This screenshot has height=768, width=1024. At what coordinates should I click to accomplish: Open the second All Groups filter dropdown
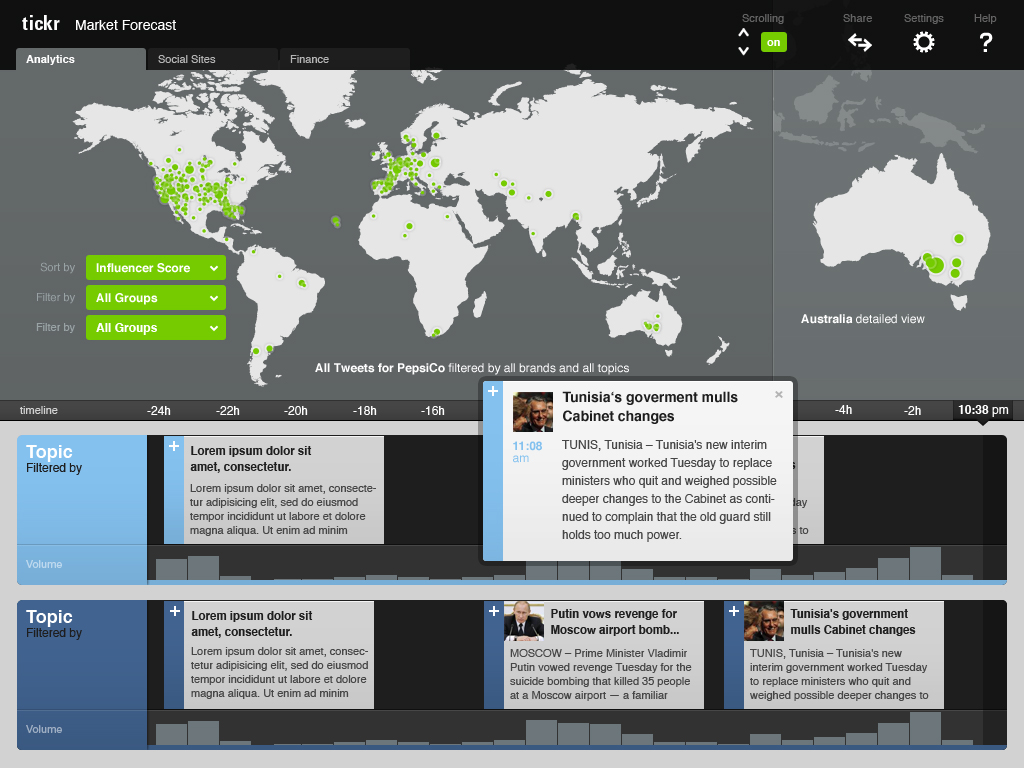156,328
